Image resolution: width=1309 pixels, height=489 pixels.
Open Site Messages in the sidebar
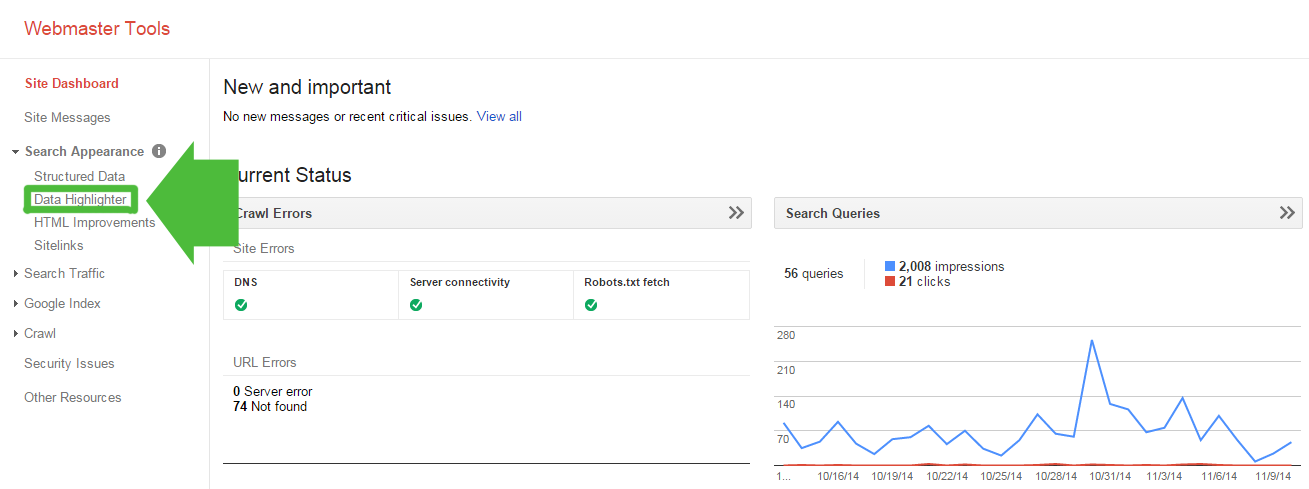pyautogui.click(x=67, y=117)
